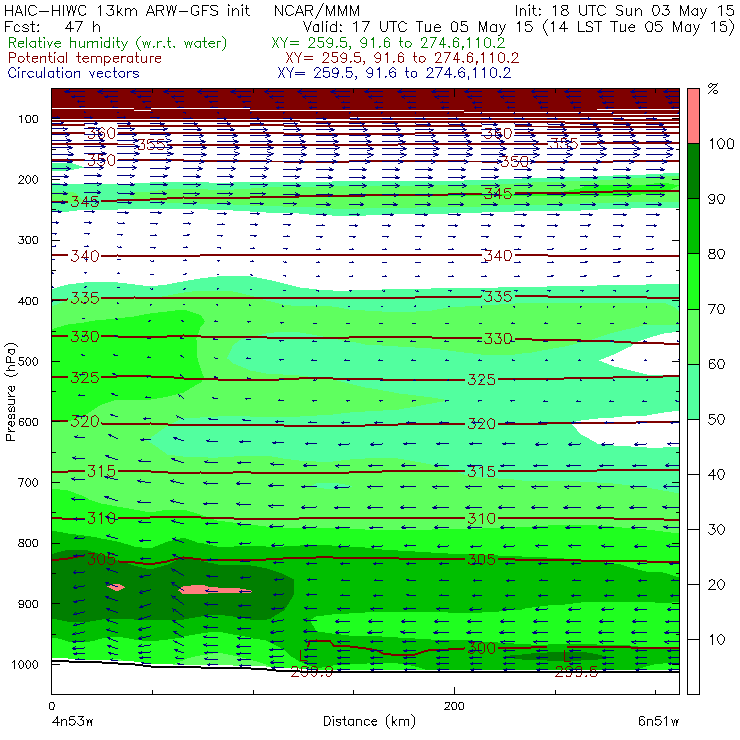Select the 'Fcst: 47 h' forecast text
Screen dimensions: 740x740
pyautogui.click(x=52, y=26)
